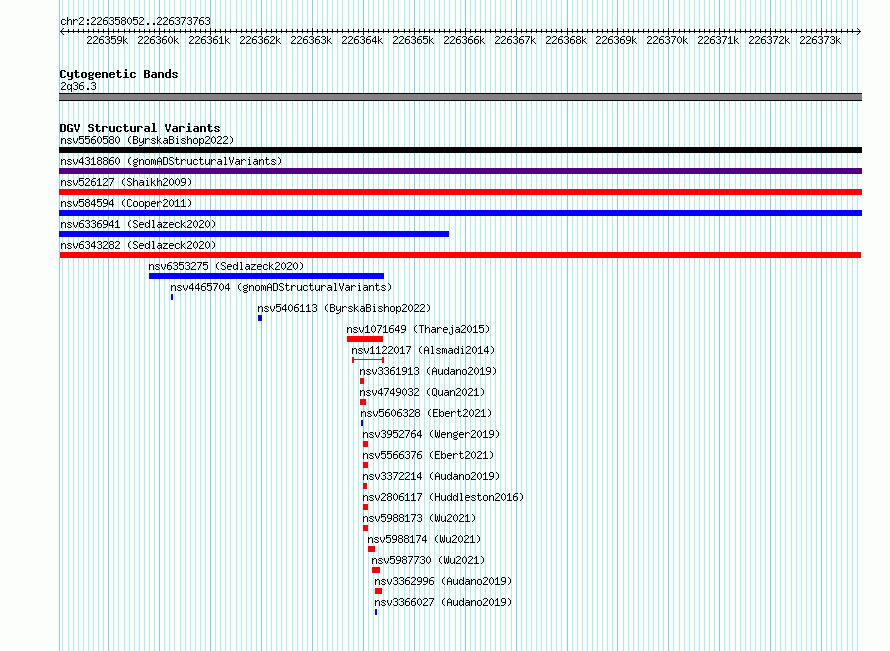Click the 226370k ruler tick label

tap(667, 41)
